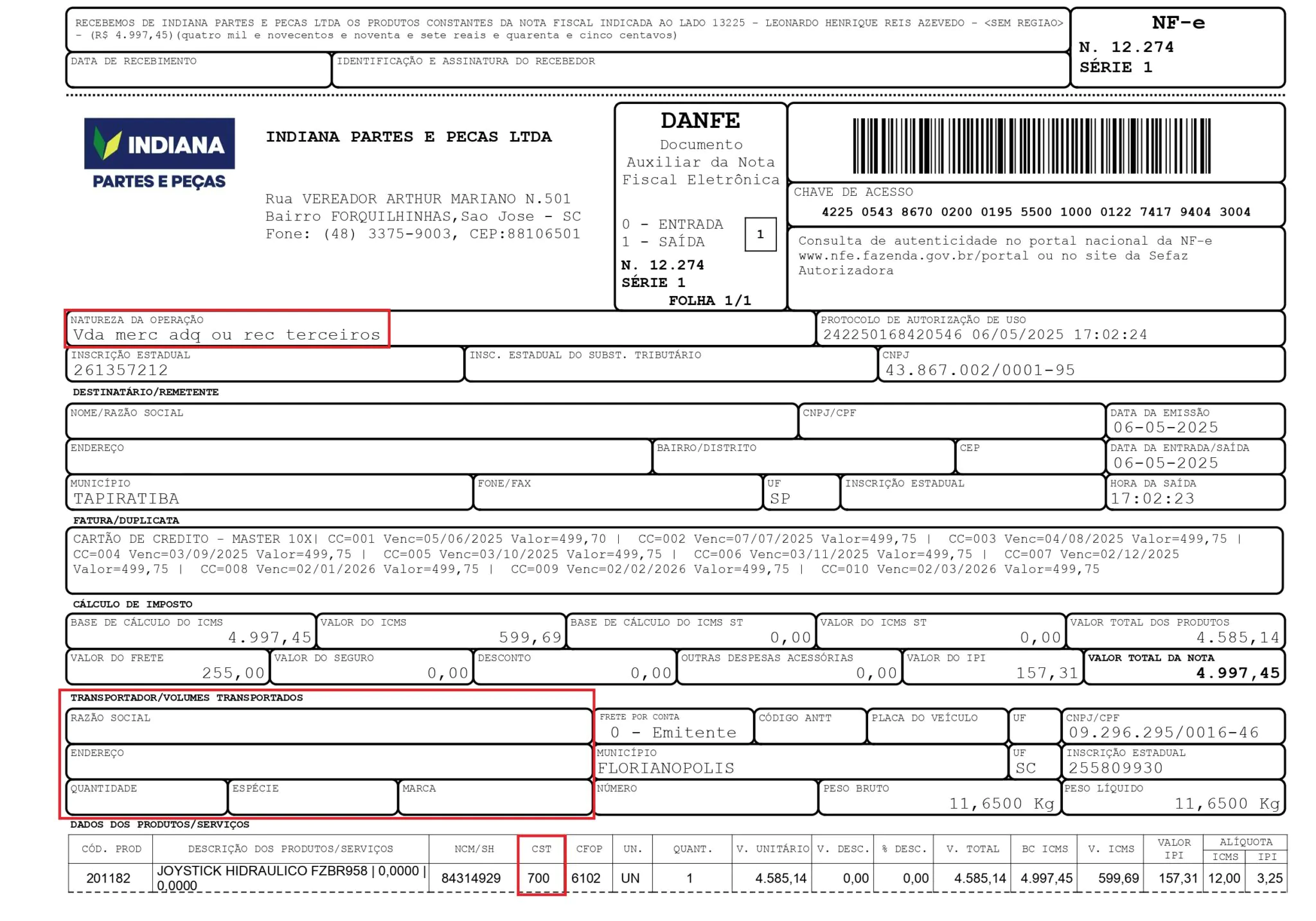This screenshot has width=1316, height=921.
Task: Click the CST column header
Action: [x=541, y=849]
